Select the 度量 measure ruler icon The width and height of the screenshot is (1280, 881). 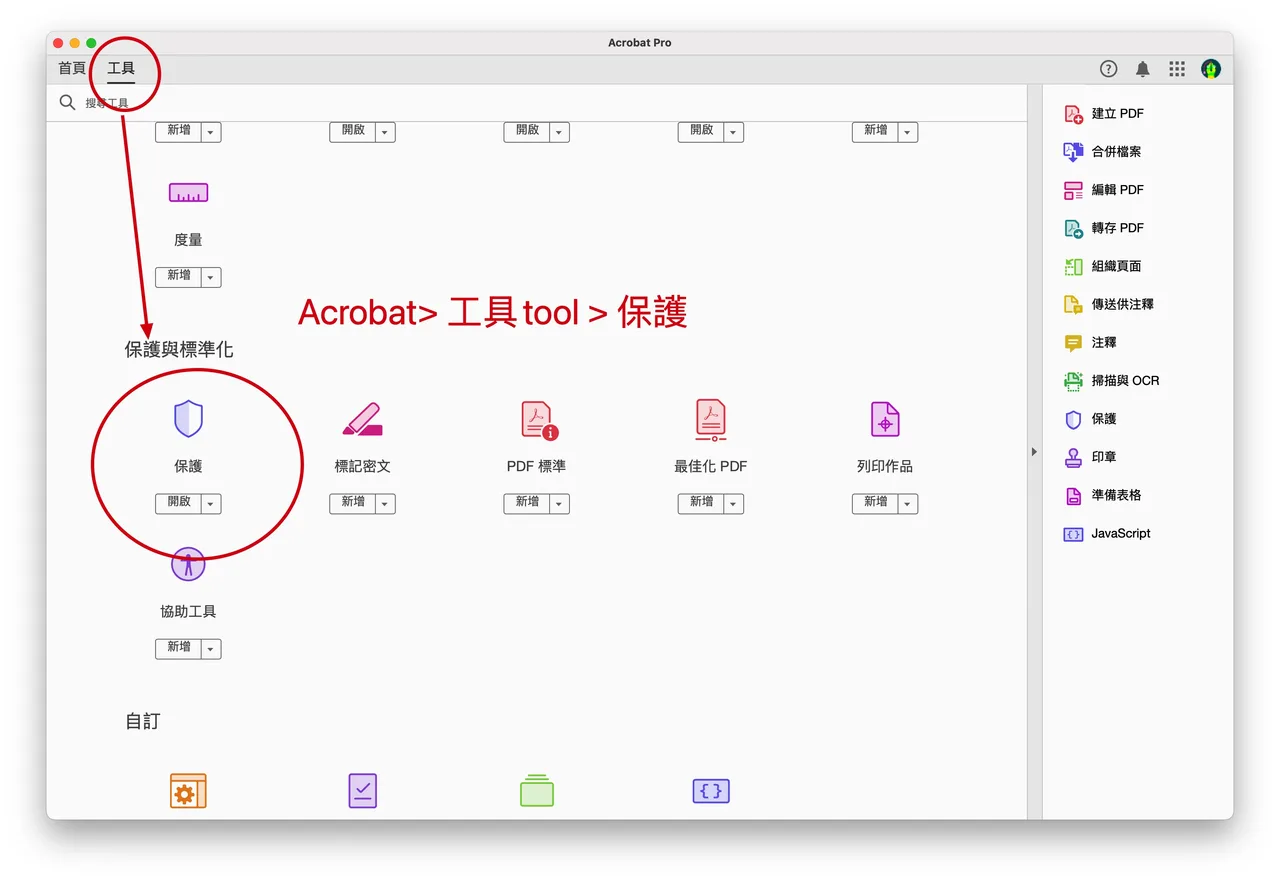(x=188, y=193)
